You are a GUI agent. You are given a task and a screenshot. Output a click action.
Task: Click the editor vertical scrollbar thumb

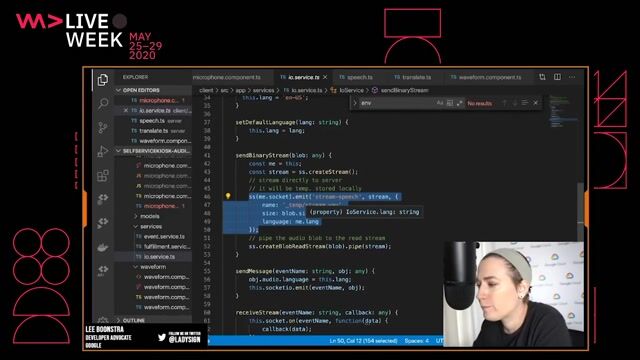(580, 212)
